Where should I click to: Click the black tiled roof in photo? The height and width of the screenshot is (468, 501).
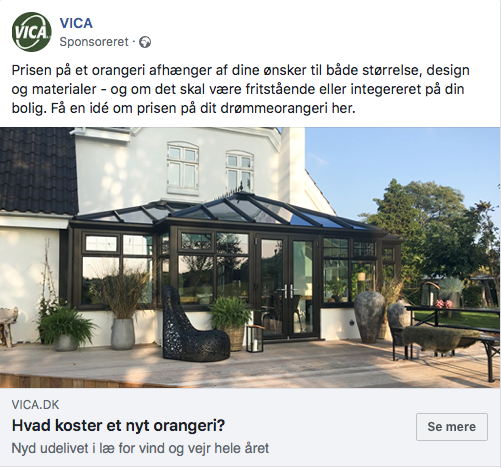(37, 170)
